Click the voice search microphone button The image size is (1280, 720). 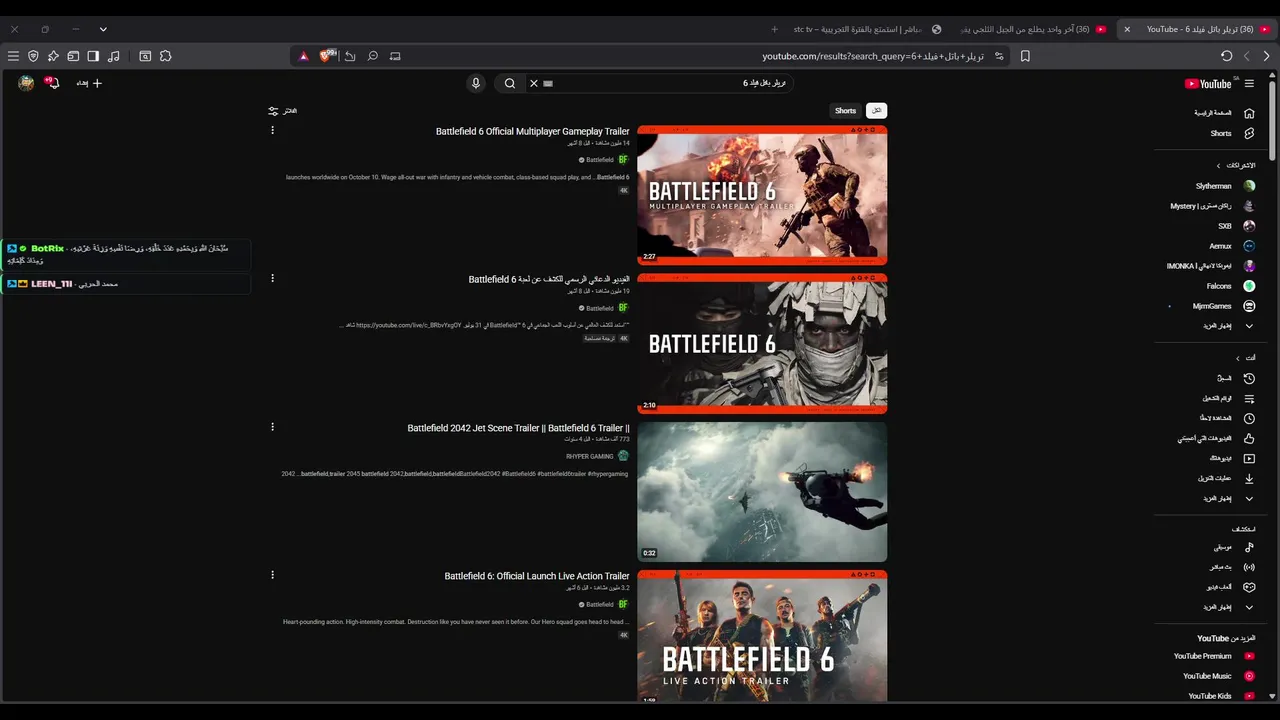(476, 83)
